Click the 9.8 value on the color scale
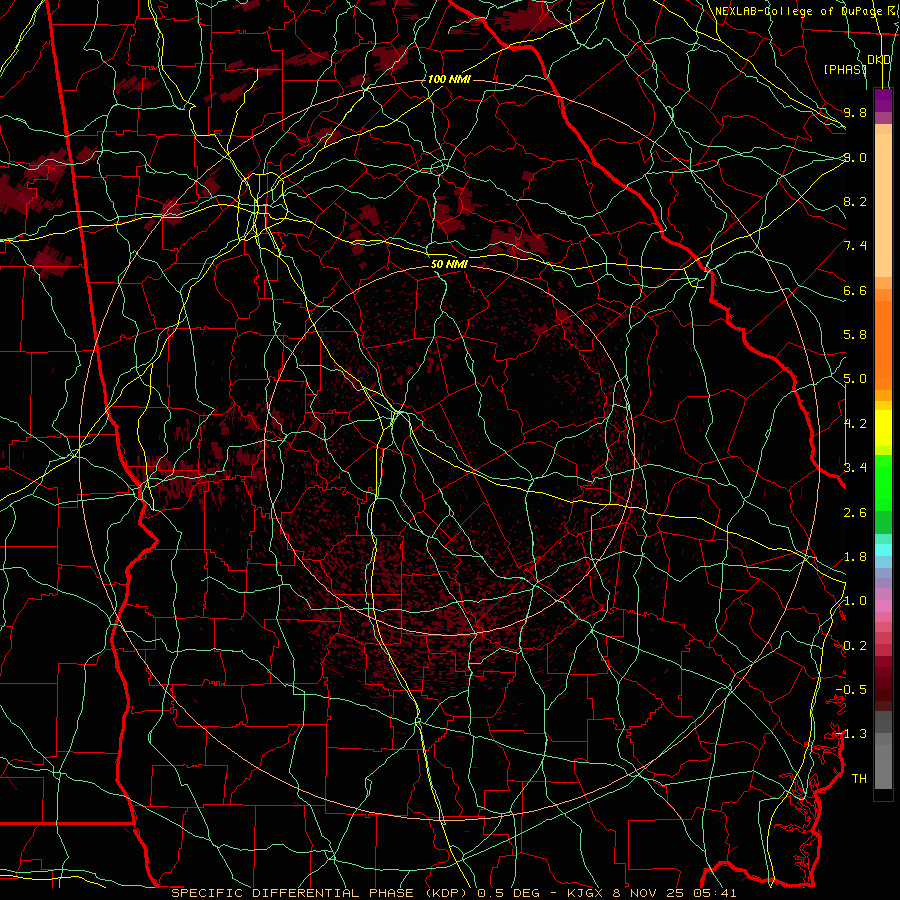 click(855, 112)
